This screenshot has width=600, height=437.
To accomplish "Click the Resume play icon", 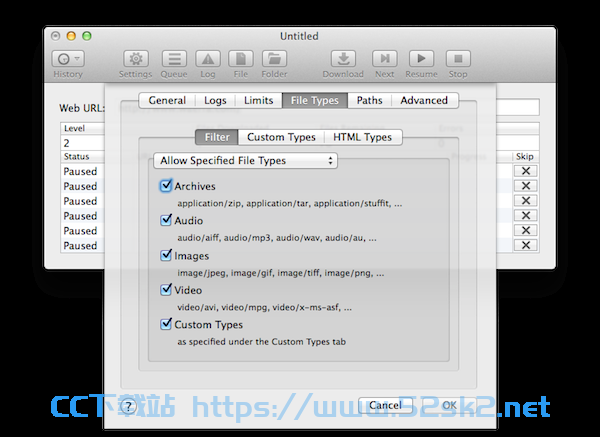I will (421, 59).
